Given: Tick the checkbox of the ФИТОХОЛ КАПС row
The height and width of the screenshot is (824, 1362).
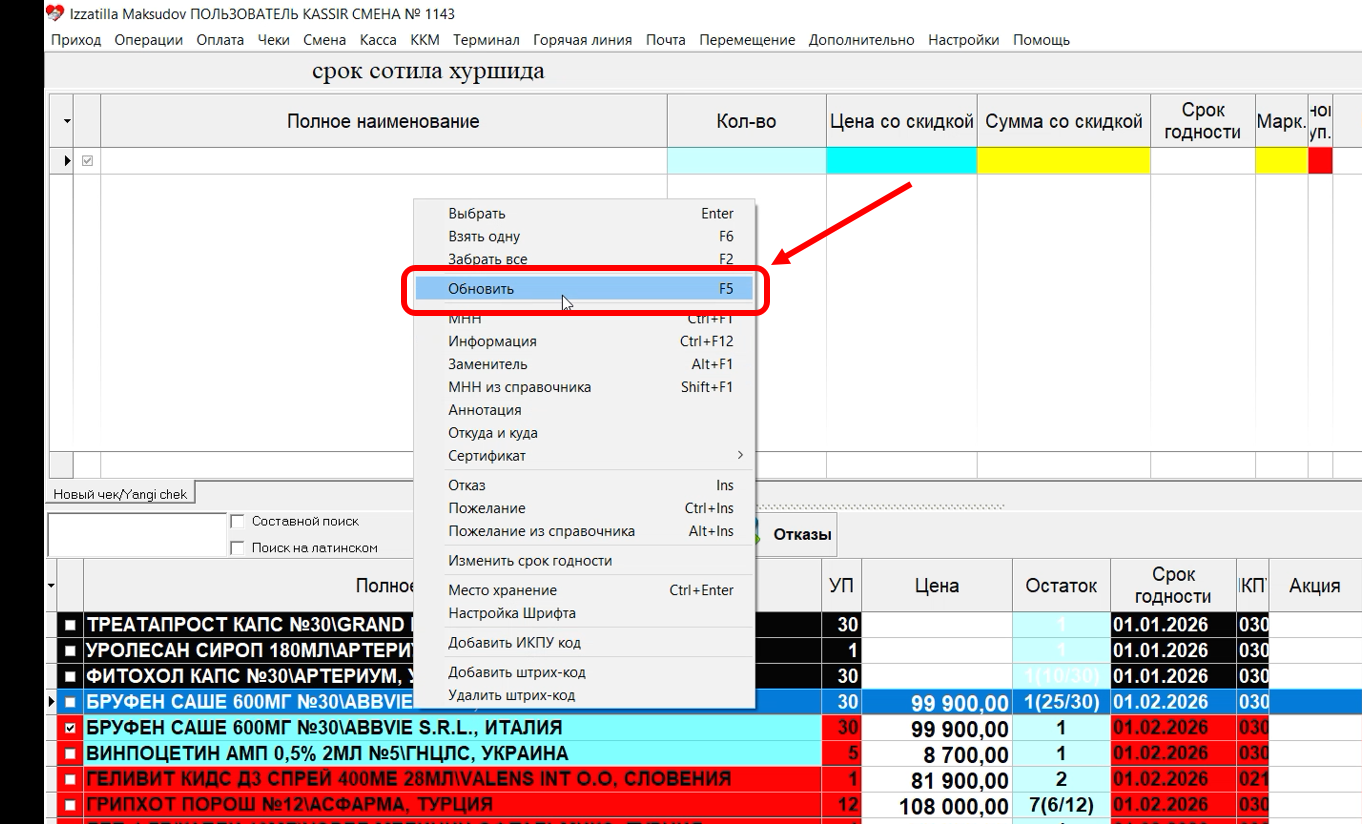Looking at the screenshot, I should 70,677.
